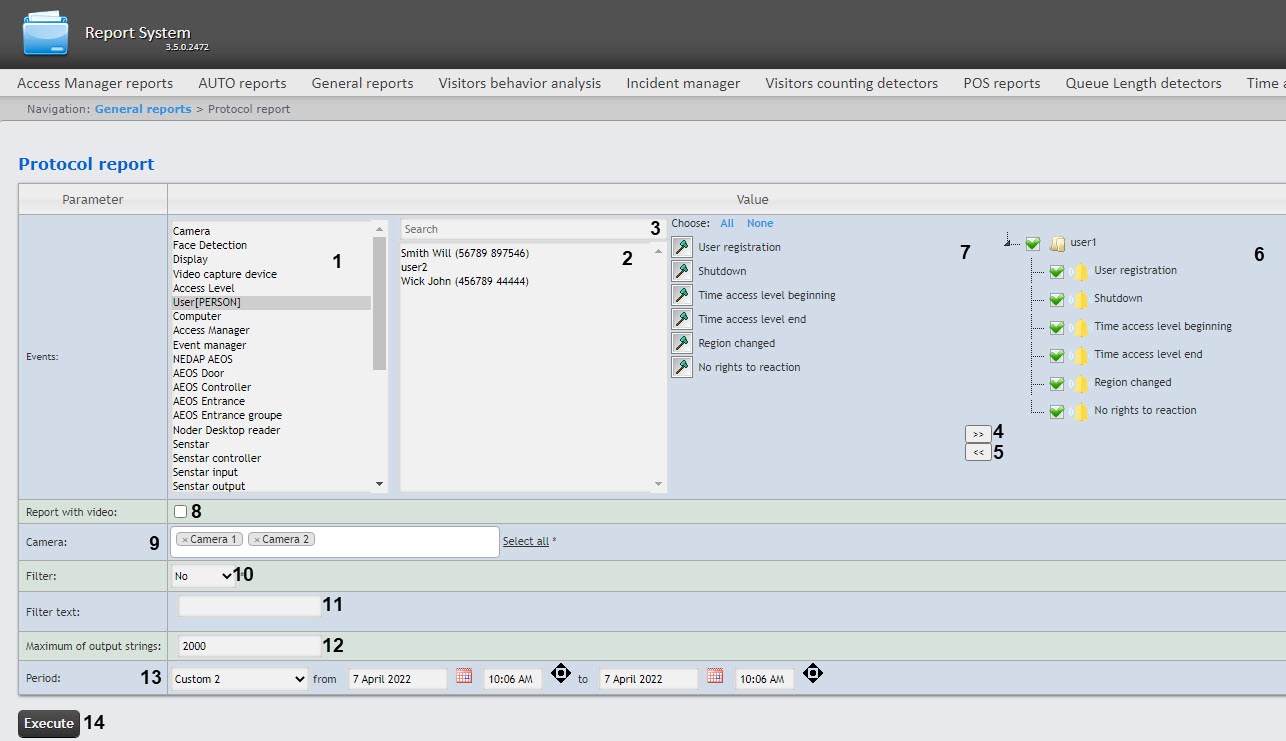Select User[PERSON] in the object type list

207,302
